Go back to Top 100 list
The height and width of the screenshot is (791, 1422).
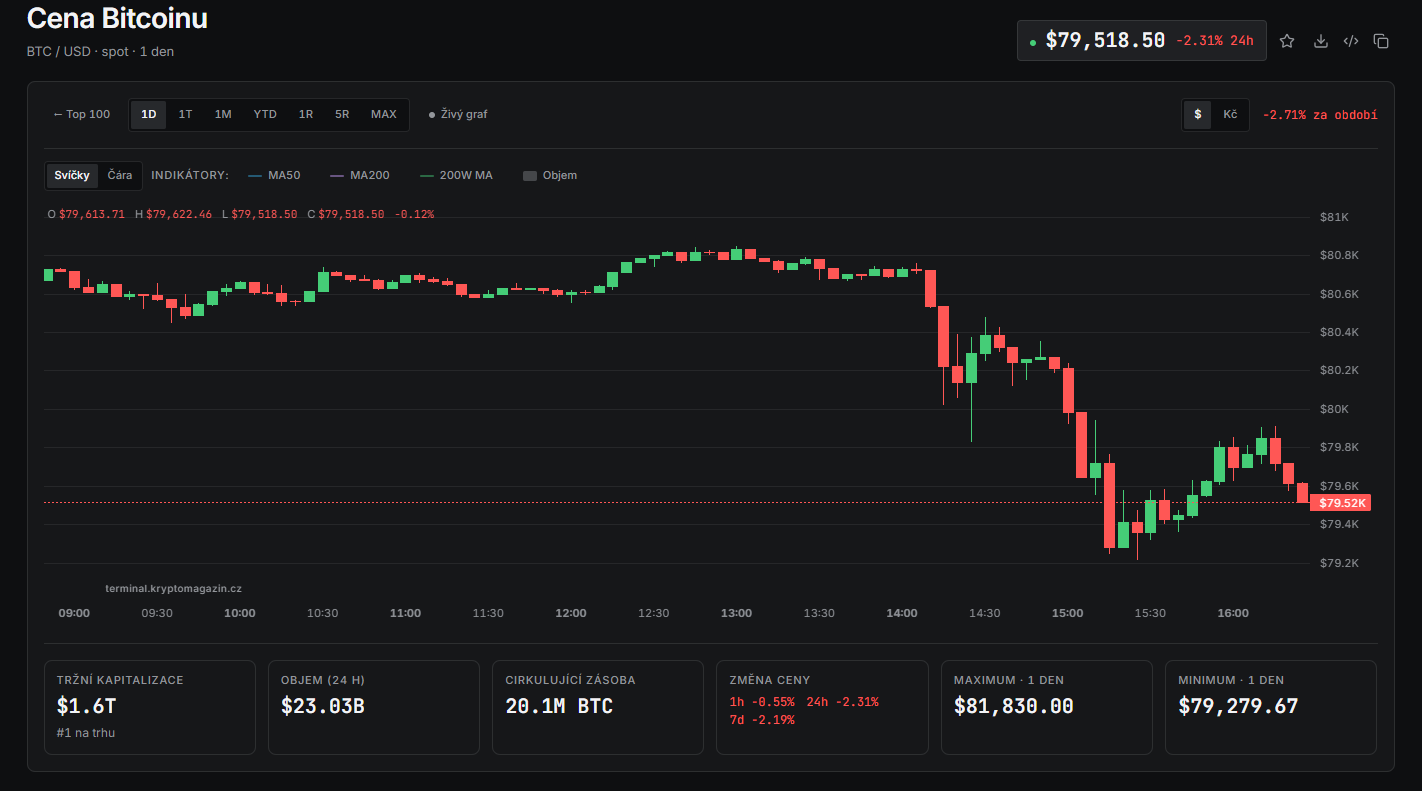click(82, 114)
